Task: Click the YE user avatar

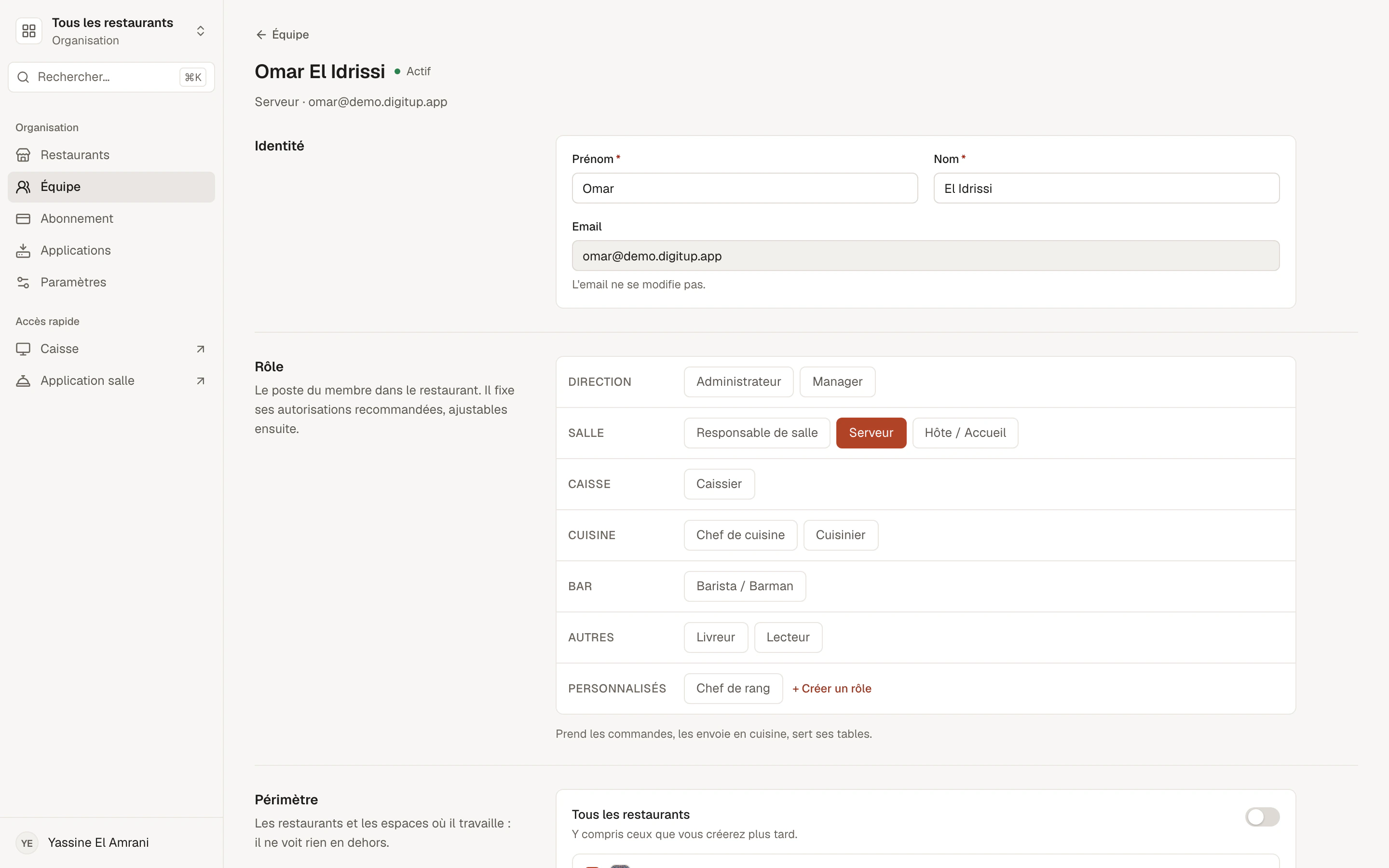Action: click(27, 843)
